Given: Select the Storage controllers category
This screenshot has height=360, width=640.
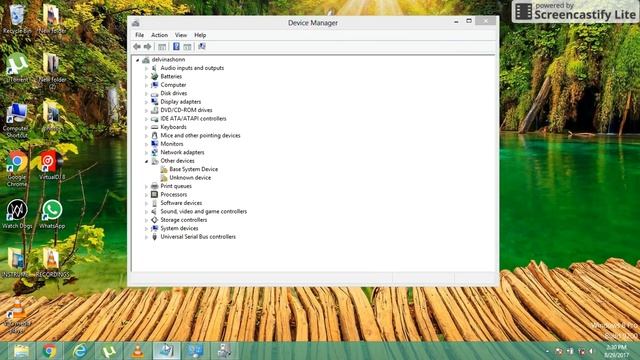Looking at the screenshot, I should tap(184, 220).
